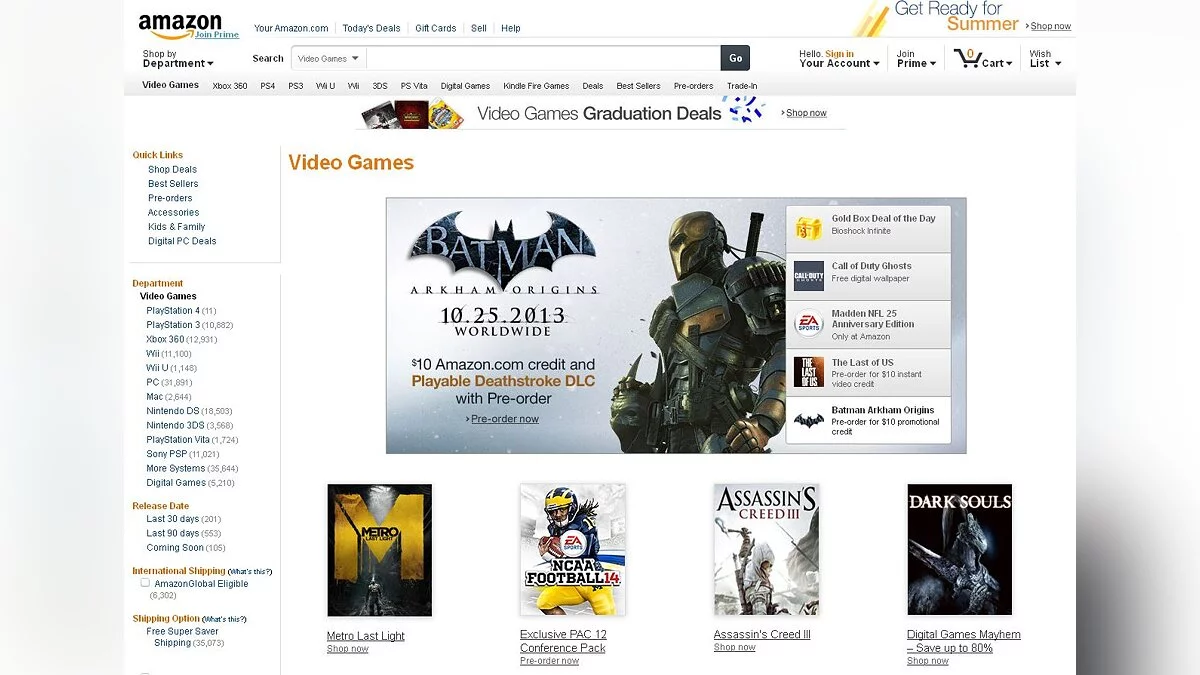Click the Go search button

[x=735, y=58]
